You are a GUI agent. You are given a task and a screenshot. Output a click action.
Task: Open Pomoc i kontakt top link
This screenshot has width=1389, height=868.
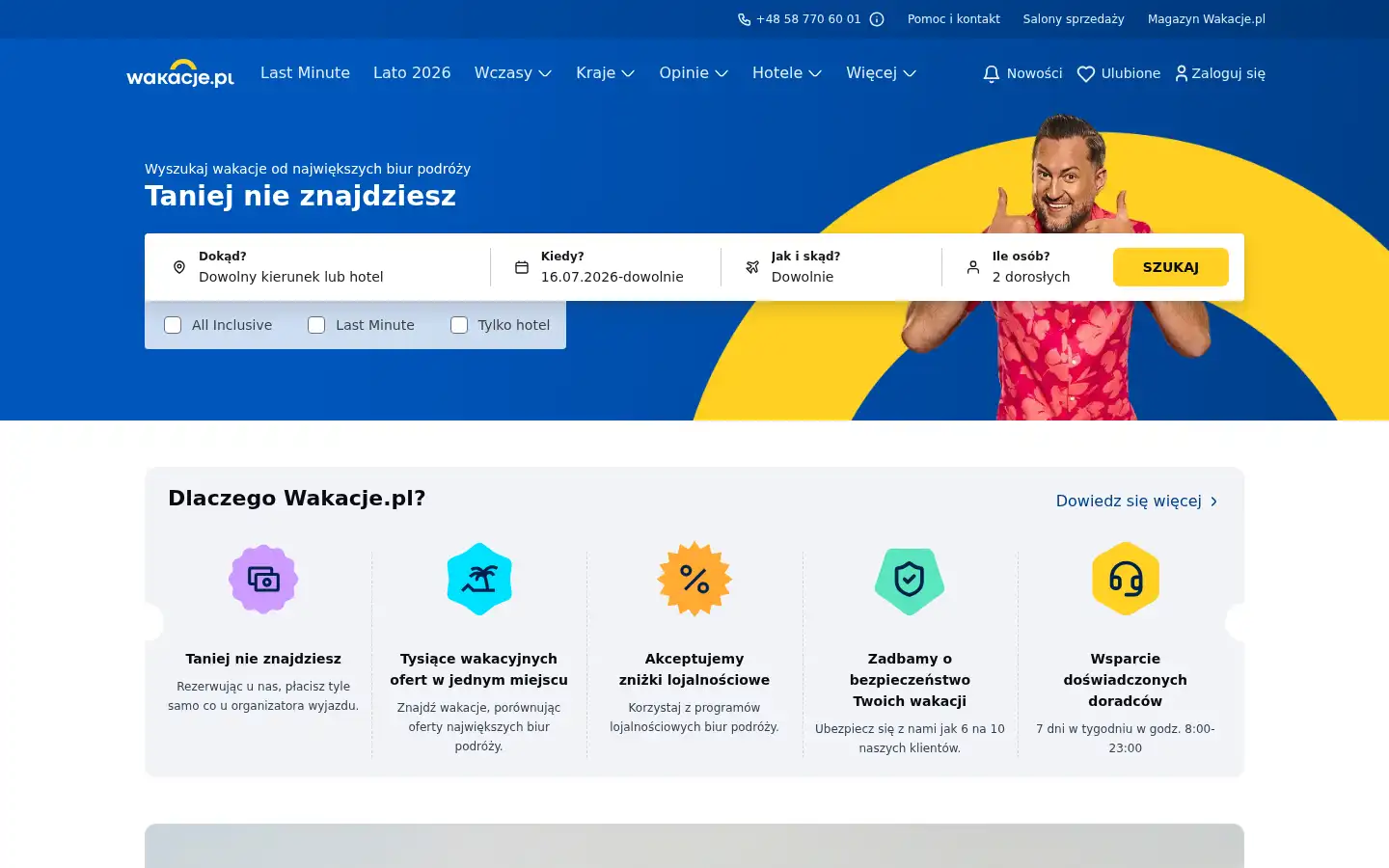pyautogui.click(x=954, y=19)
